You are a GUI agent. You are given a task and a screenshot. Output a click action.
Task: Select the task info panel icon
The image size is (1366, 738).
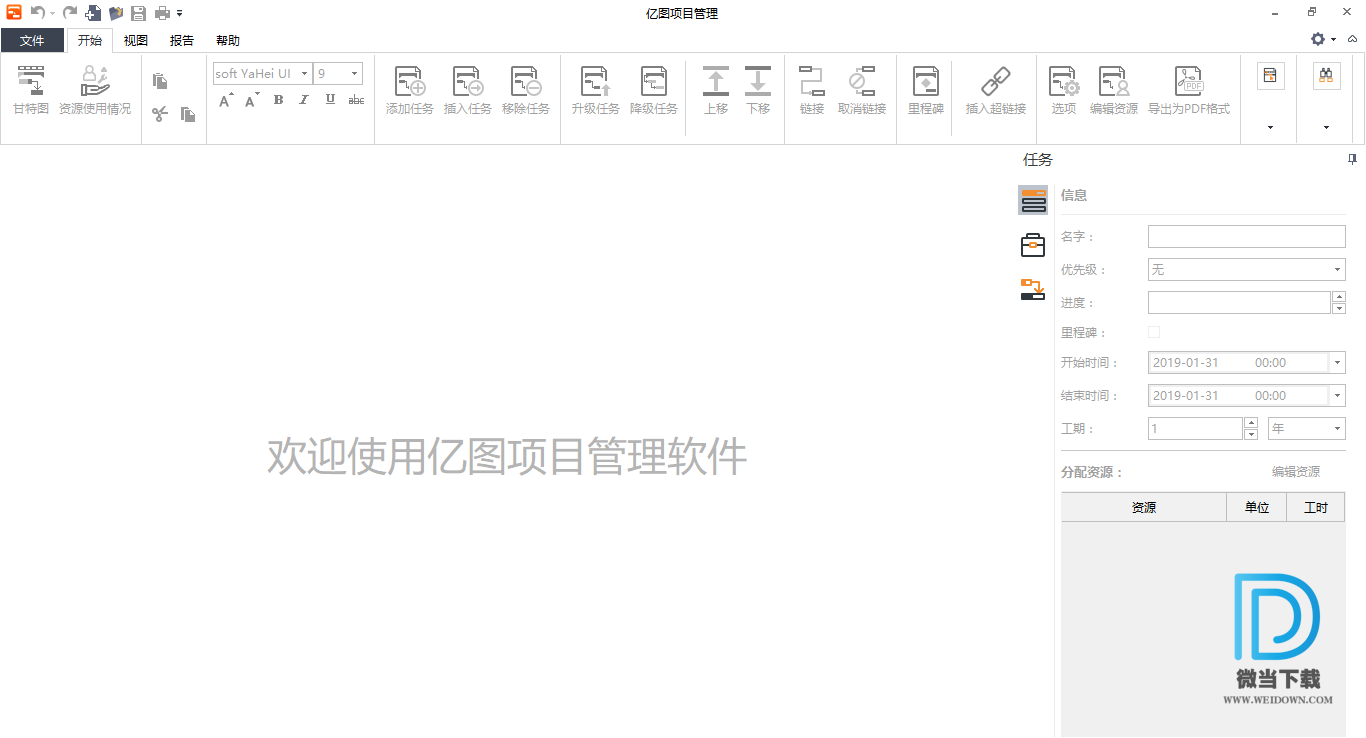[1033, 200]
